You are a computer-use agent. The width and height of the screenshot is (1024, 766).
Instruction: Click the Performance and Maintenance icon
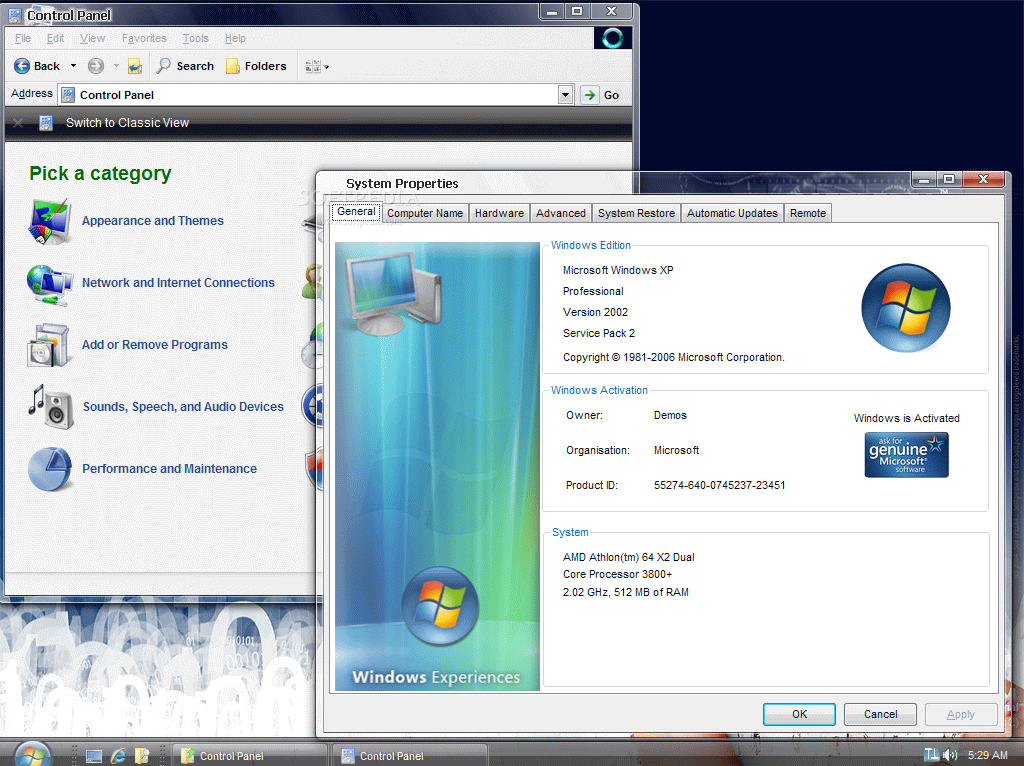[x=50, y=469]
